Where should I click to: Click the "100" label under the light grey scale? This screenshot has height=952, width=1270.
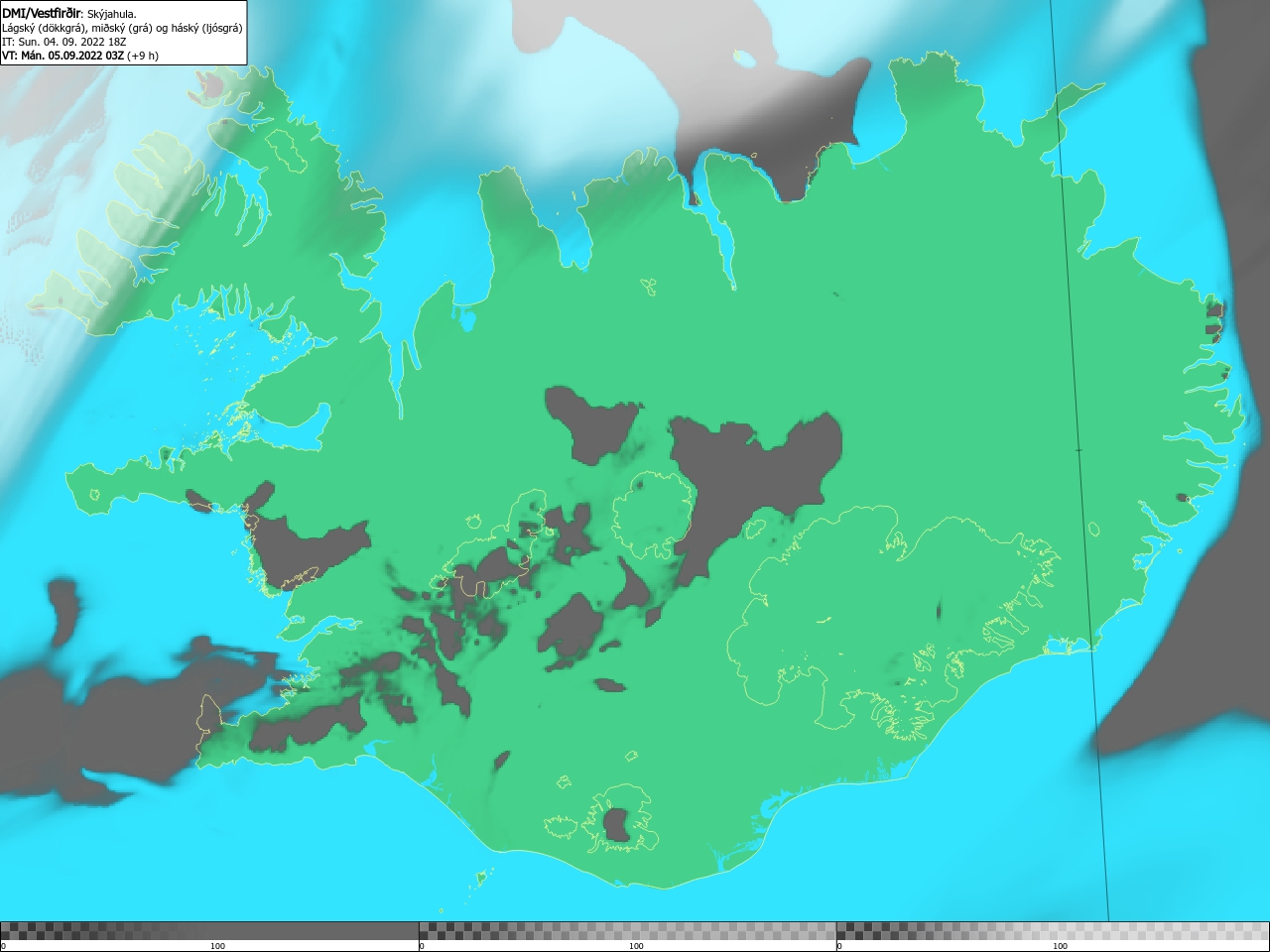(x=1060, y=946)
